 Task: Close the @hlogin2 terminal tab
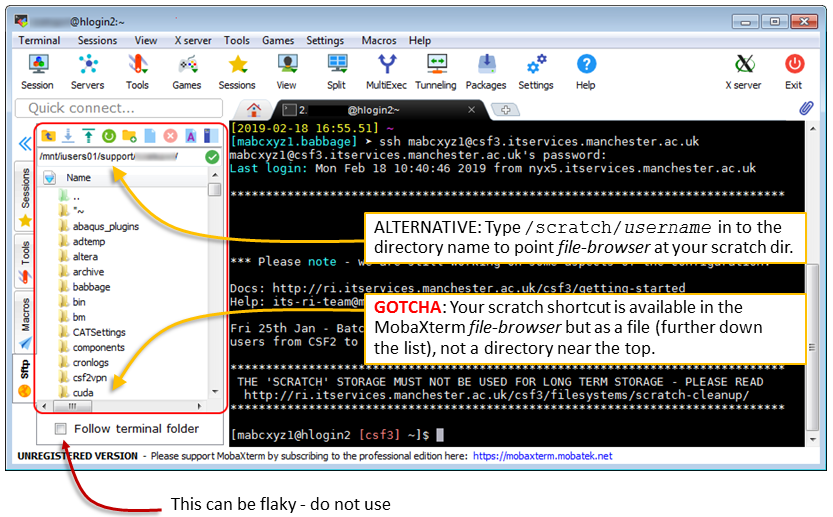pos(471,109)
